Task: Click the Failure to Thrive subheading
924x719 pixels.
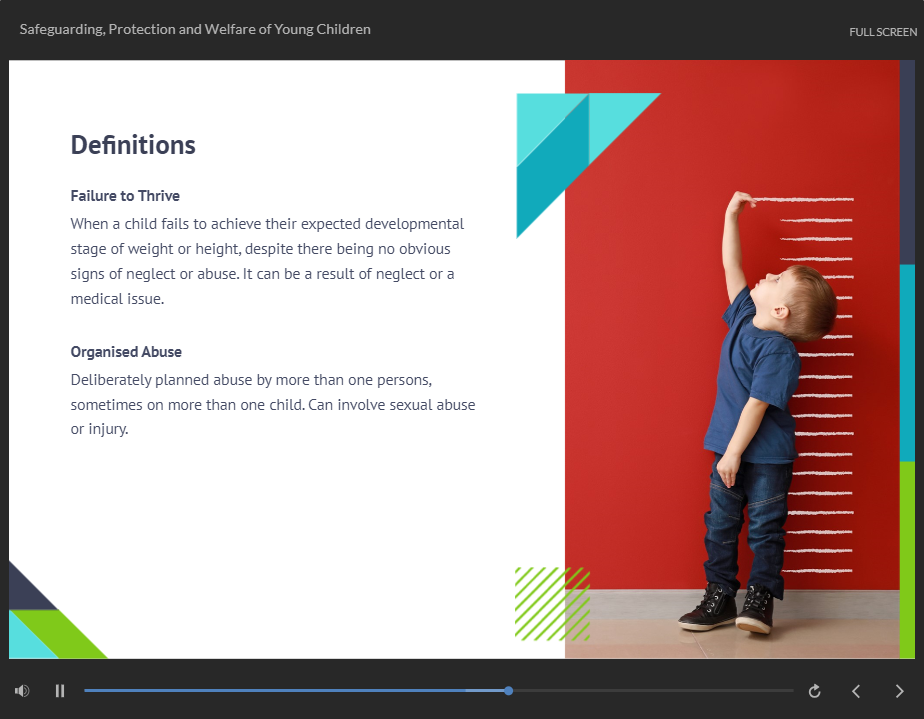Action: 125,196
